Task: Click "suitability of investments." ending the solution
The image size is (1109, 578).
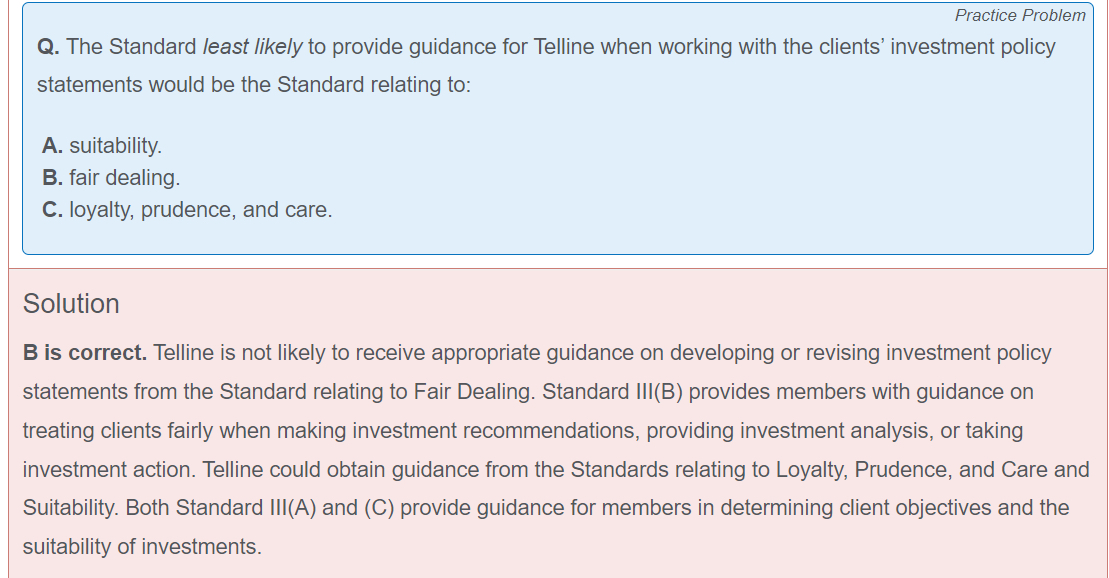Action: tap(141, 547)
